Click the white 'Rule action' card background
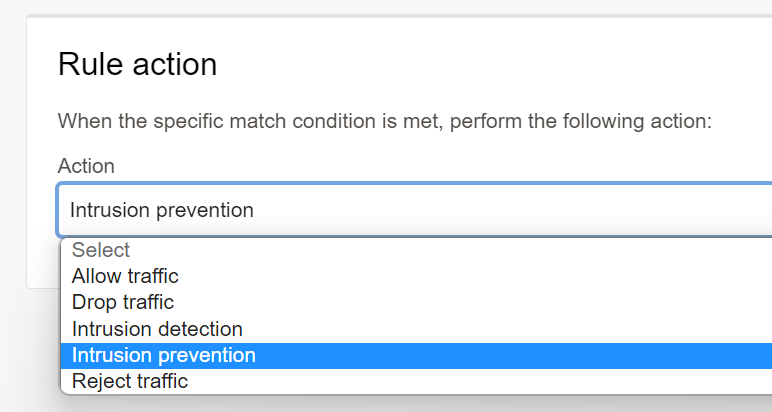This screenshot has width=772, height=412. pos(500,60)
